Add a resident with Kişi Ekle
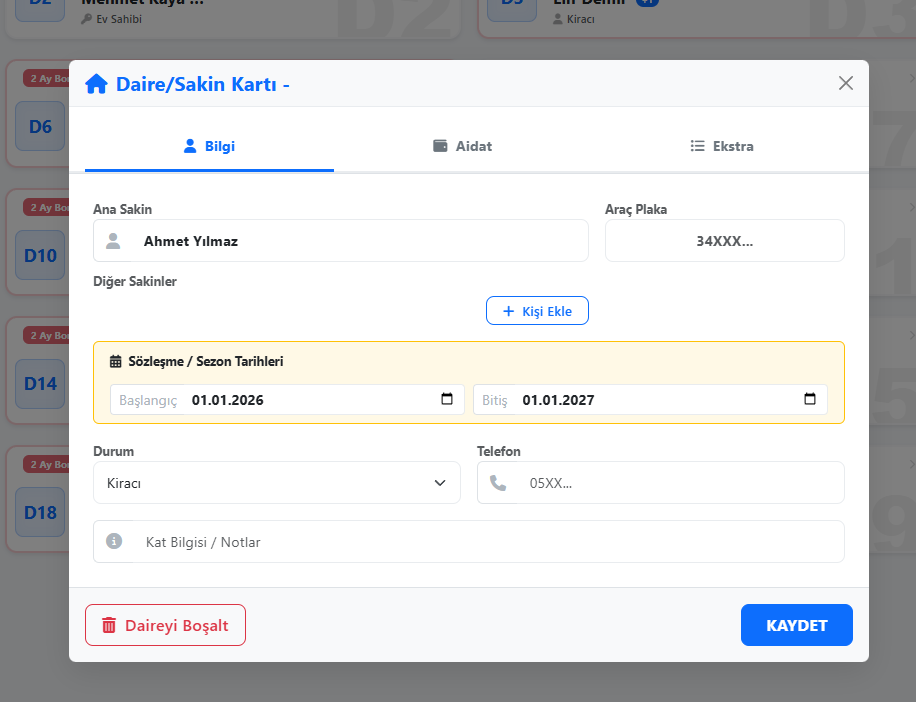This screenshot has width=916, height=702. pos(537,311)
